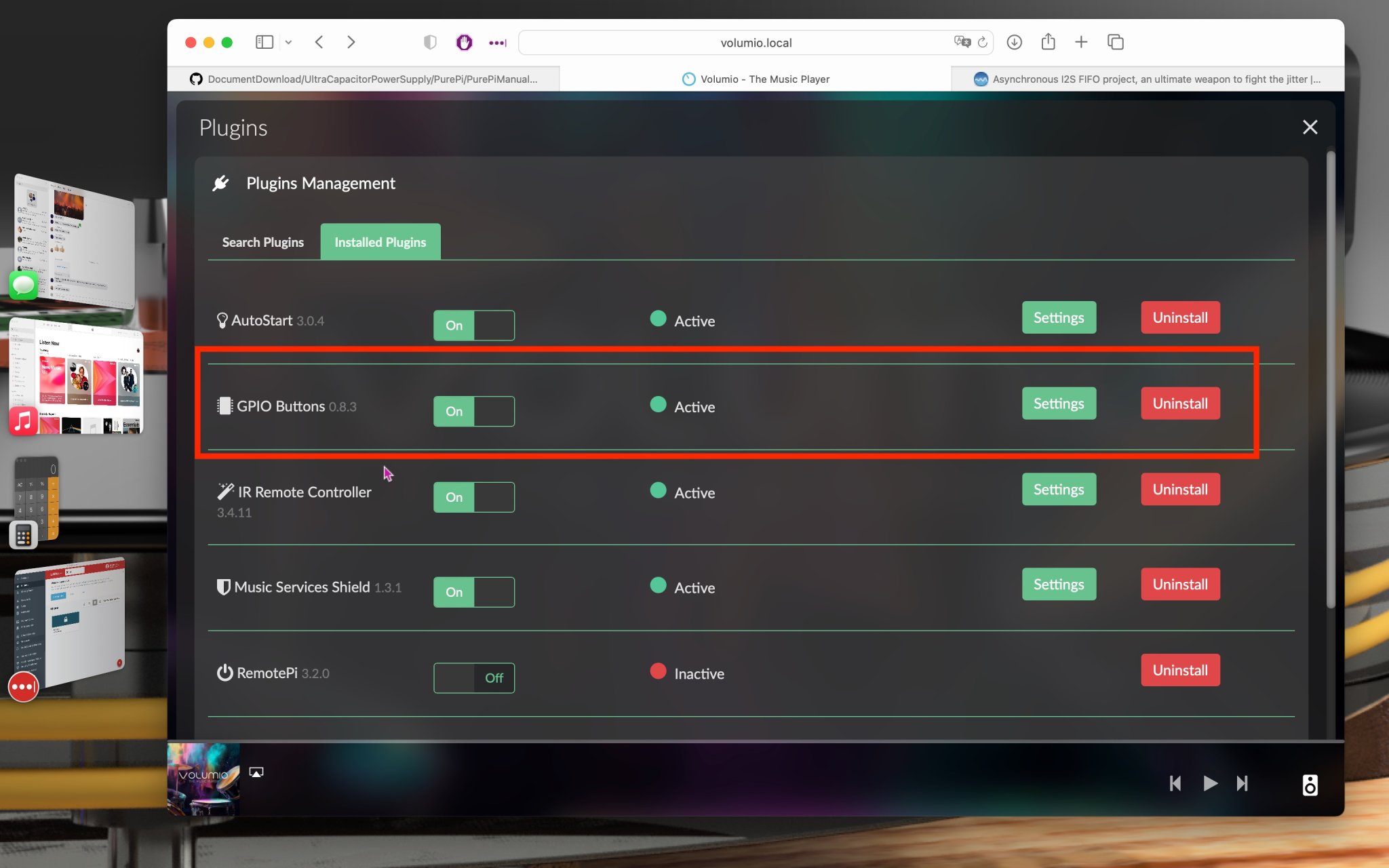Select the Installed Plugins tab
This screenshot has width=1389, height=868.
(380, 241)
